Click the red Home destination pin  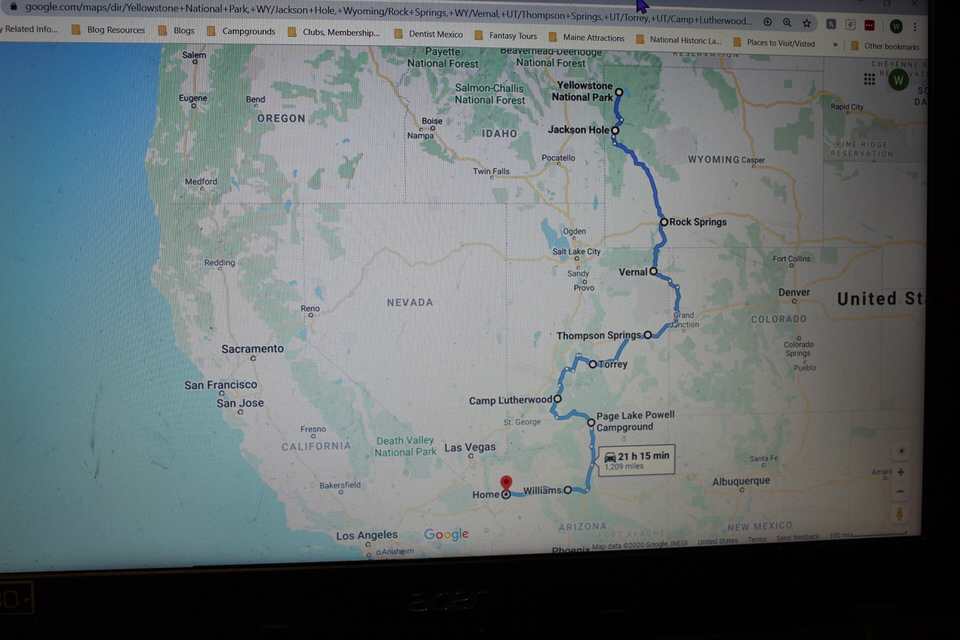(506, 485)
